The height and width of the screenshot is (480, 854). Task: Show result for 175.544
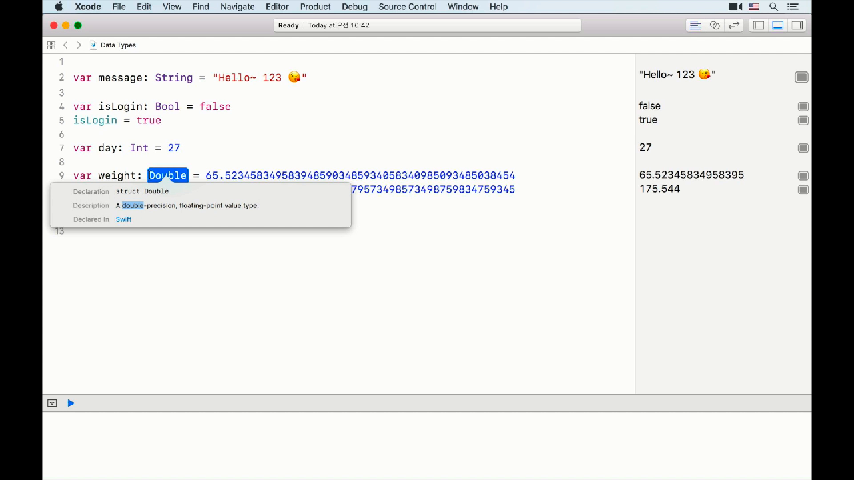tap(803, 190)
